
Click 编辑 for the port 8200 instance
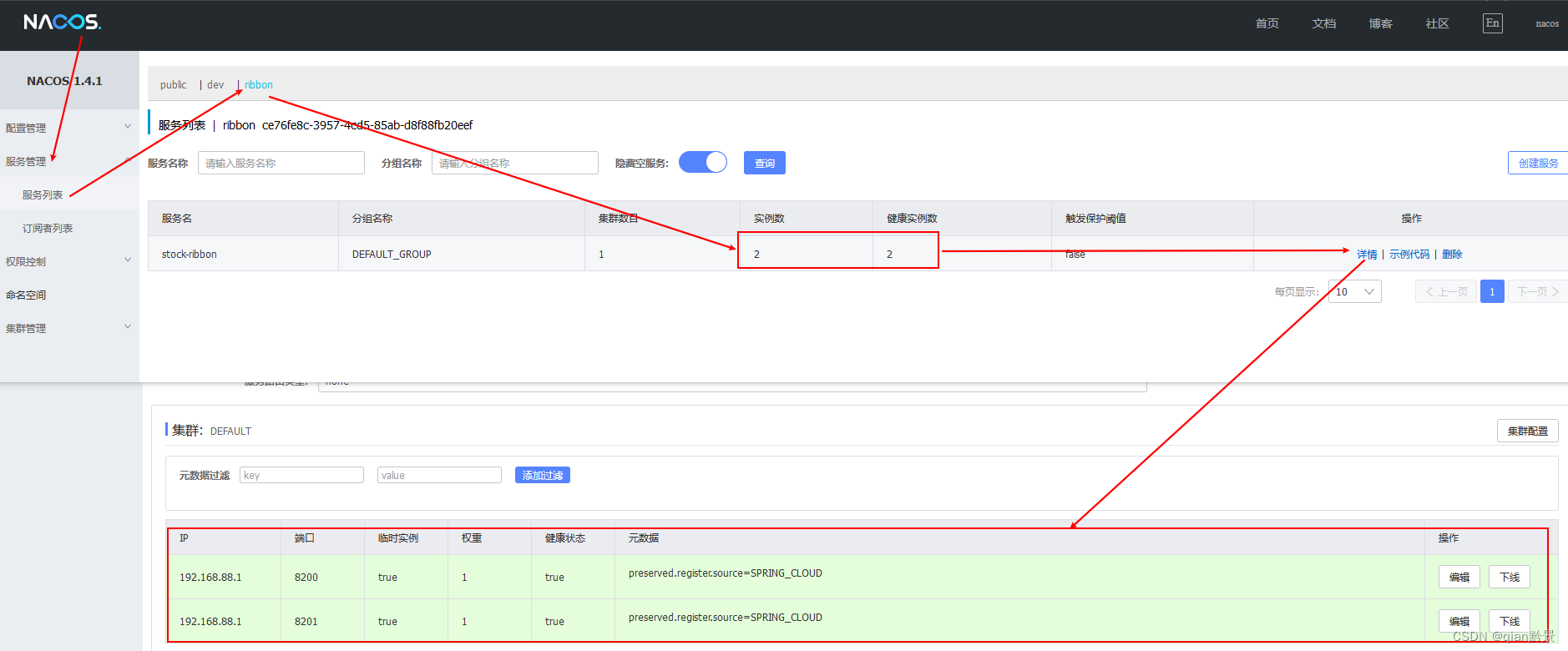coord(1459,577)
